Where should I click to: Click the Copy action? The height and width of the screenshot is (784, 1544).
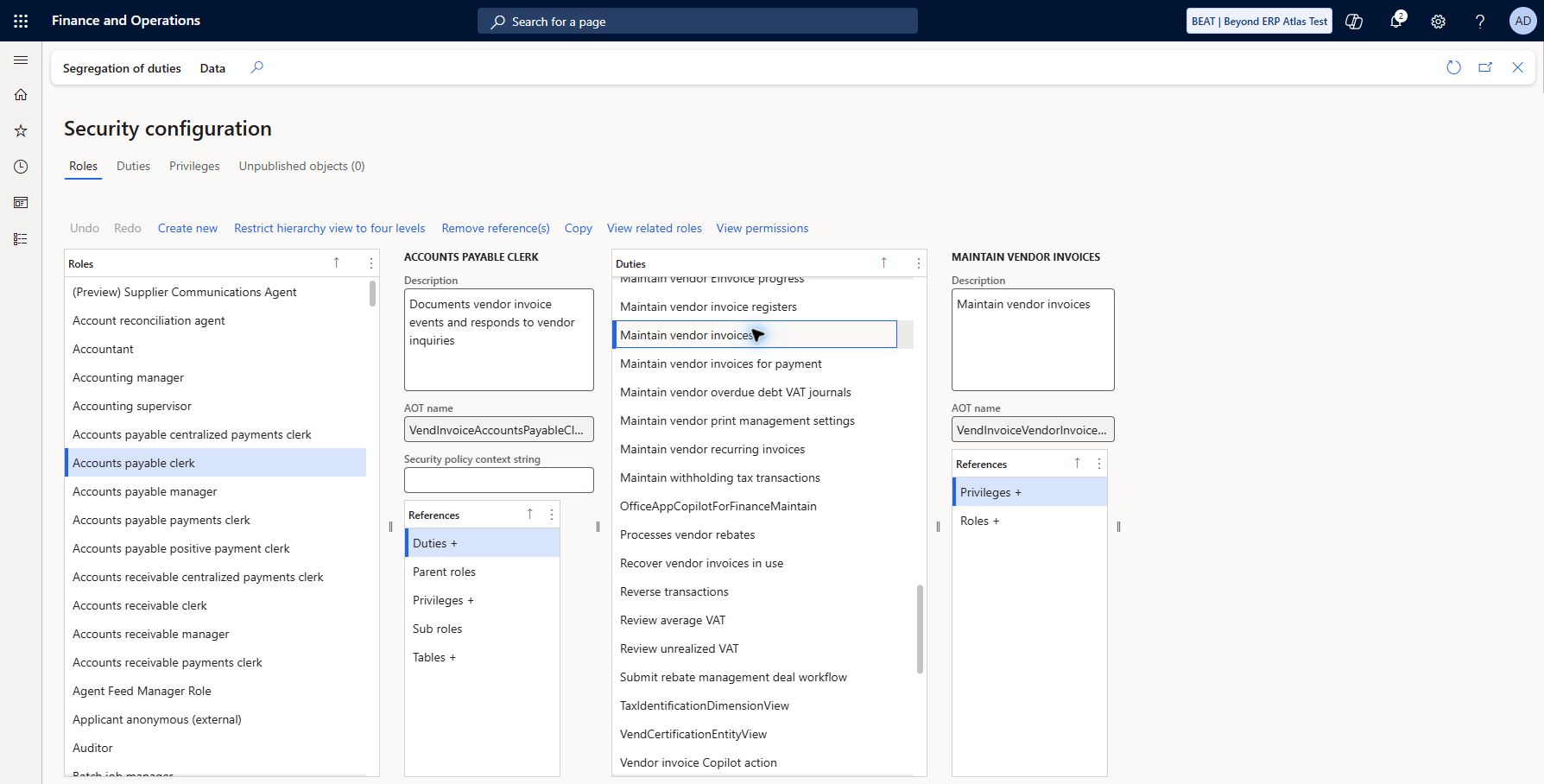pyautogui.click(x=579, y=228)
